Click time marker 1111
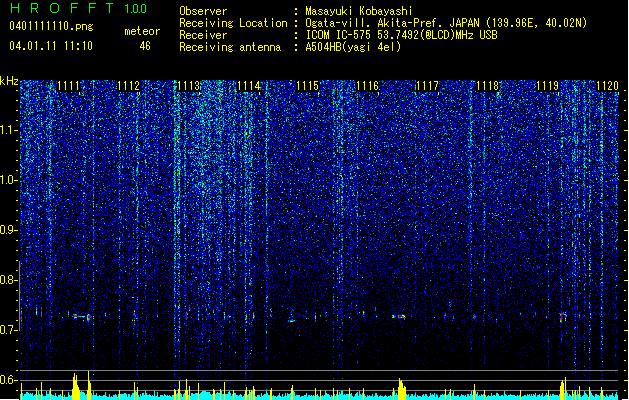Screen dimensions: 629x400 (69, 86)
